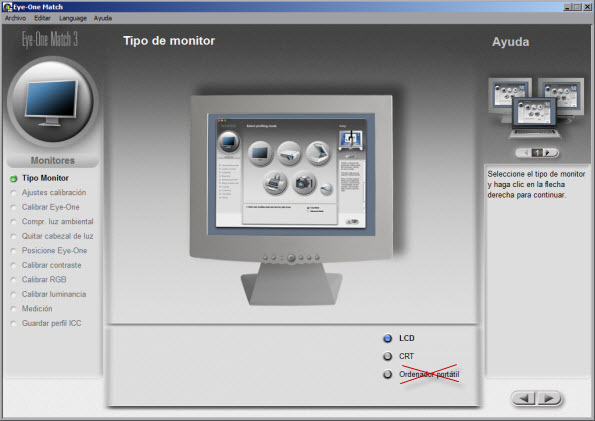Image resolution: width=595 pixels, height=421 pixels.
Task: Click the 'Seleccione el tipo de monitor' help text
Action: point(536,184)
